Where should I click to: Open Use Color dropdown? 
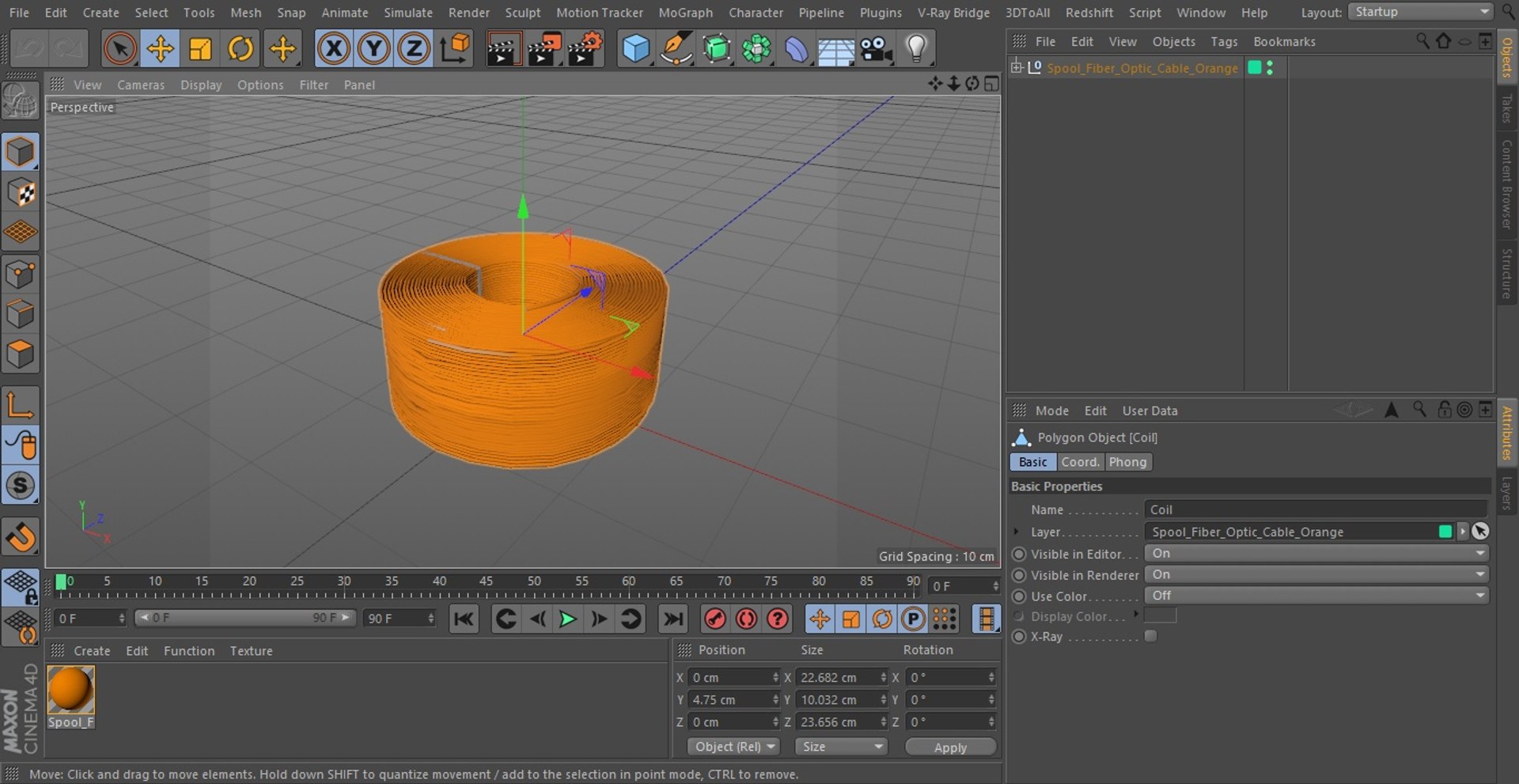click(x=1317, y=595)
